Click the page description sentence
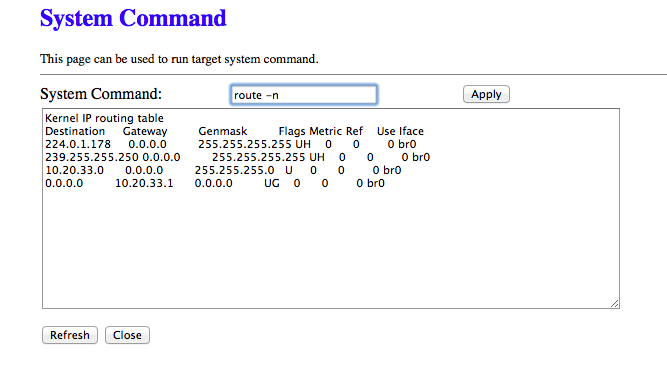 pos(179,59)
